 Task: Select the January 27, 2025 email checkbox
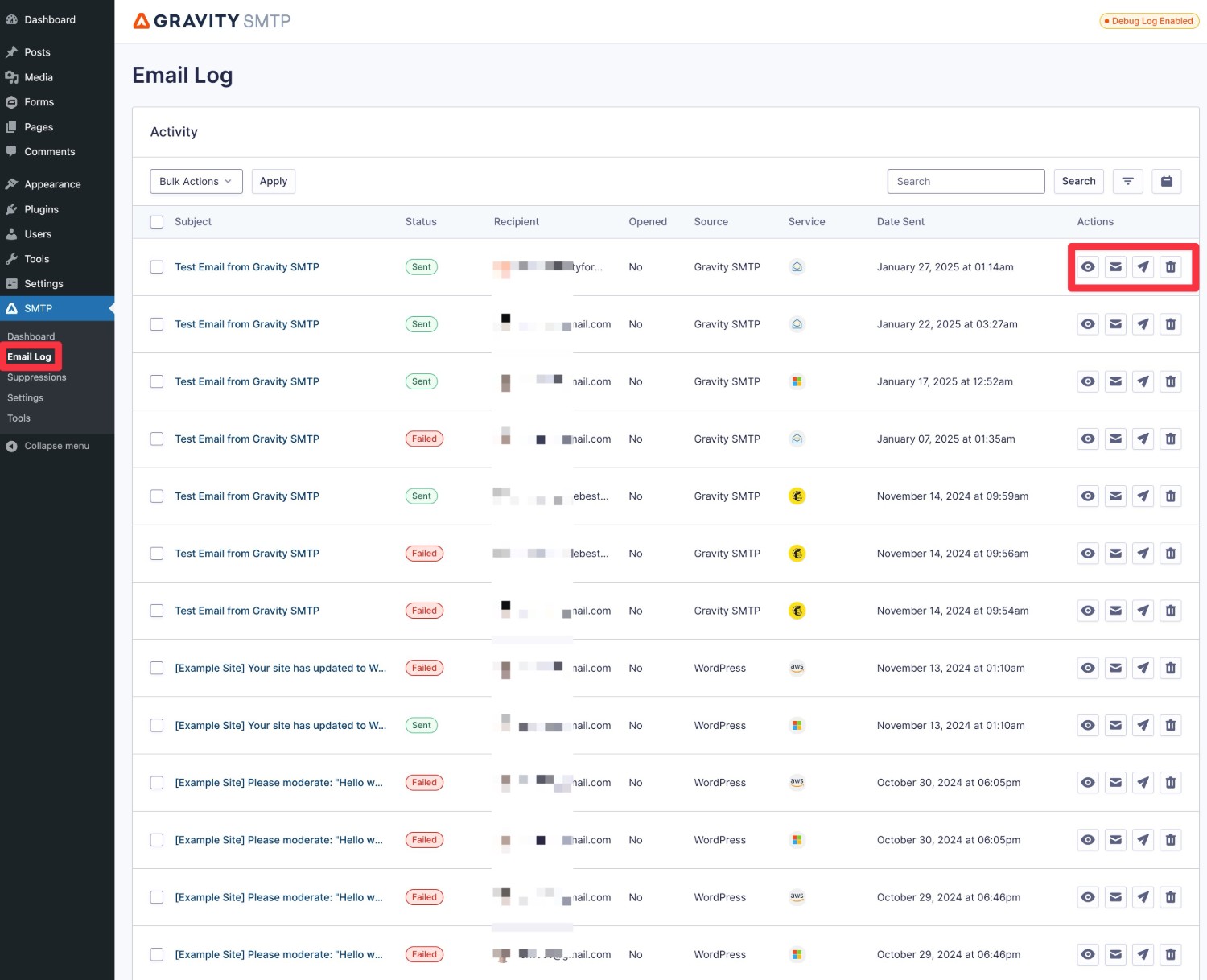click(157, 267)
